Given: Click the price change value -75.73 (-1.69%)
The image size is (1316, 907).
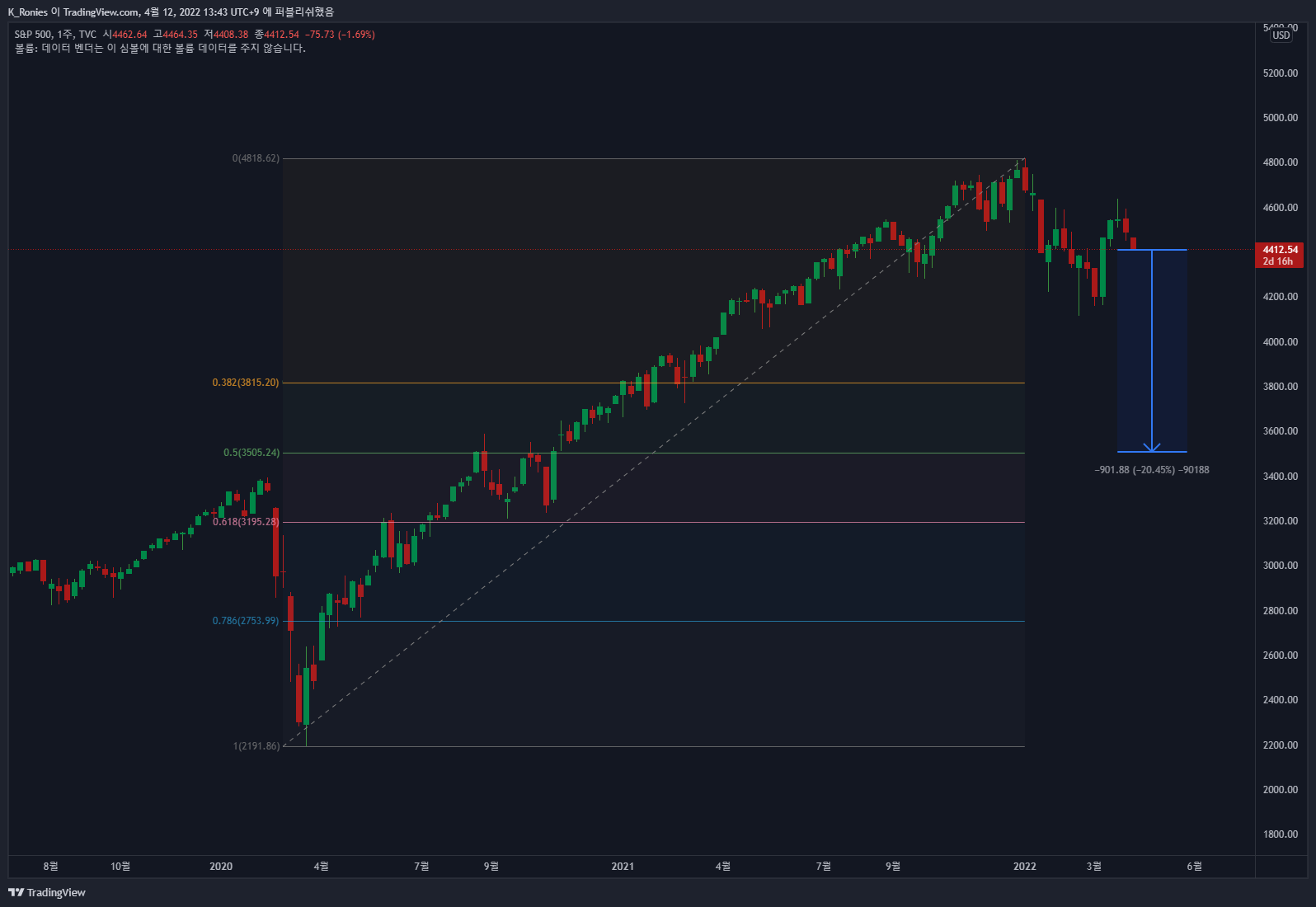Looking at the screenshot, I should tap(340, 35).
